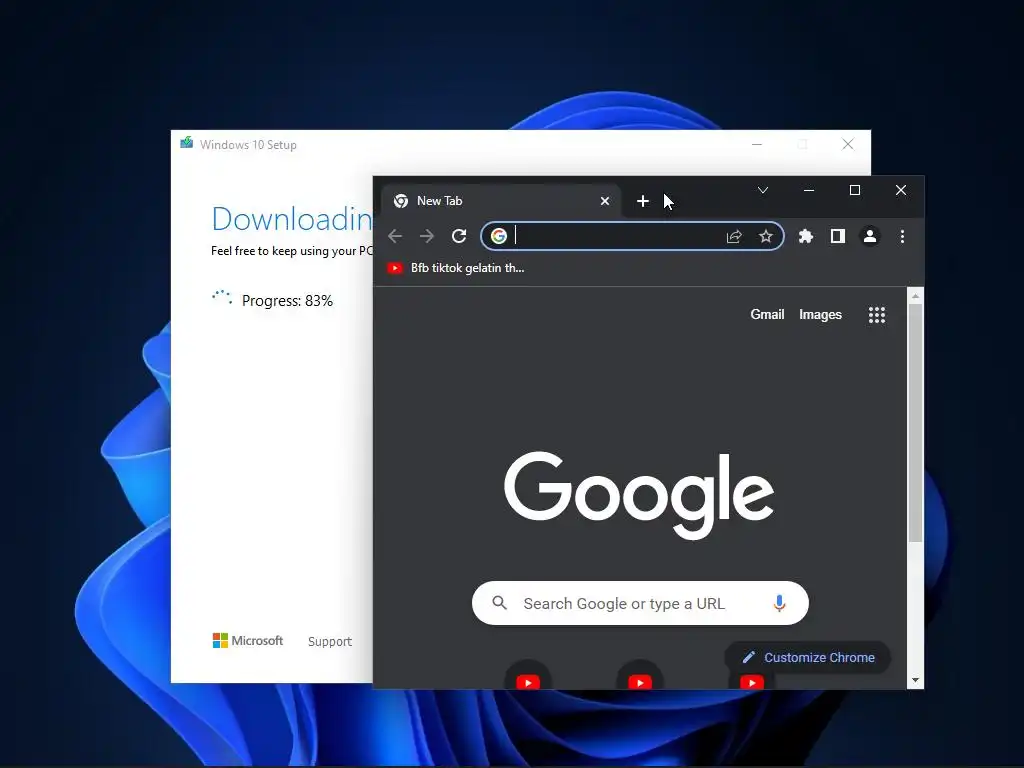Image resolution: width=1024 pixels, height=768 pixels.
Task: Click the Google logo
Action: tap(639, 495)
